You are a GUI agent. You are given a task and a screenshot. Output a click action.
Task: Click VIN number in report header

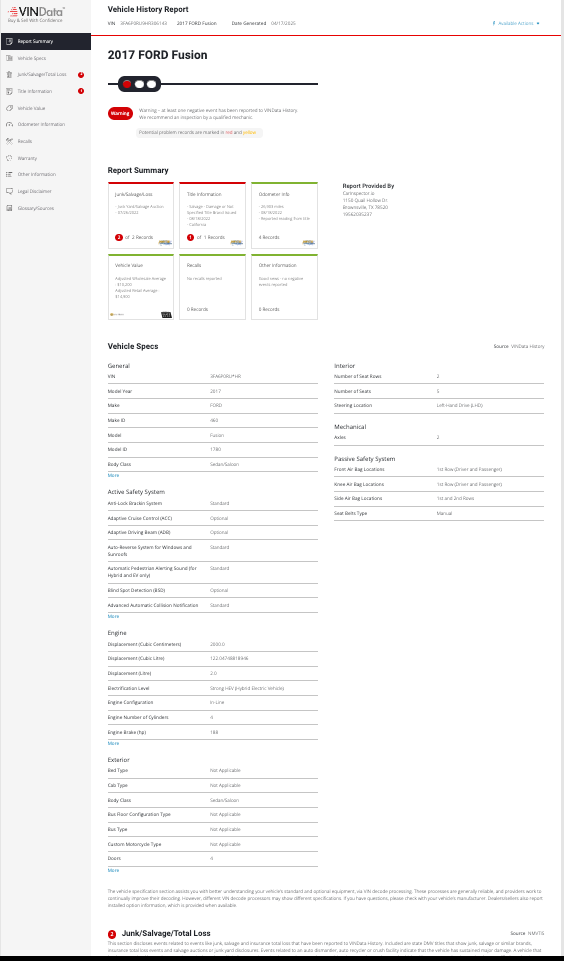coord(143,23)
